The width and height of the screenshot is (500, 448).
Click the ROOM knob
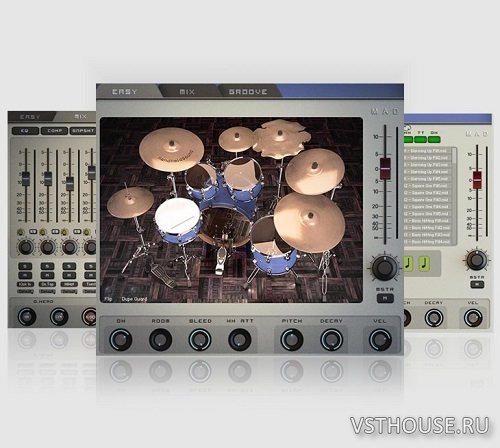pos(160,340)
